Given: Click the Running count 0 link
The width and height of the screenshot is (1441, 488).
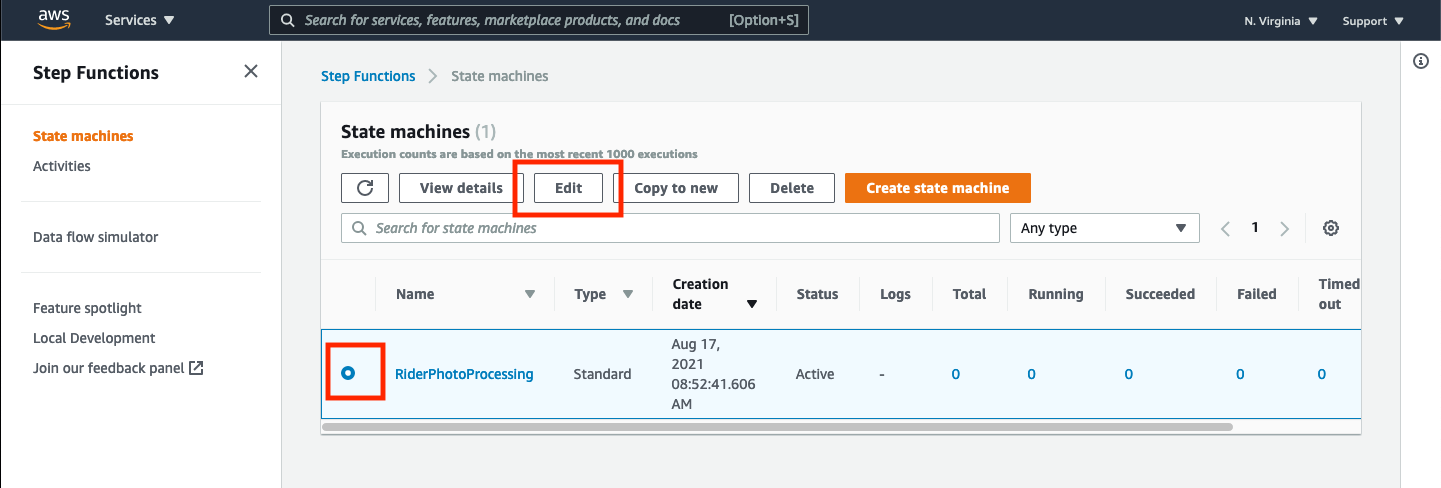Looking at the screenshot, I should pos(1031,374).
